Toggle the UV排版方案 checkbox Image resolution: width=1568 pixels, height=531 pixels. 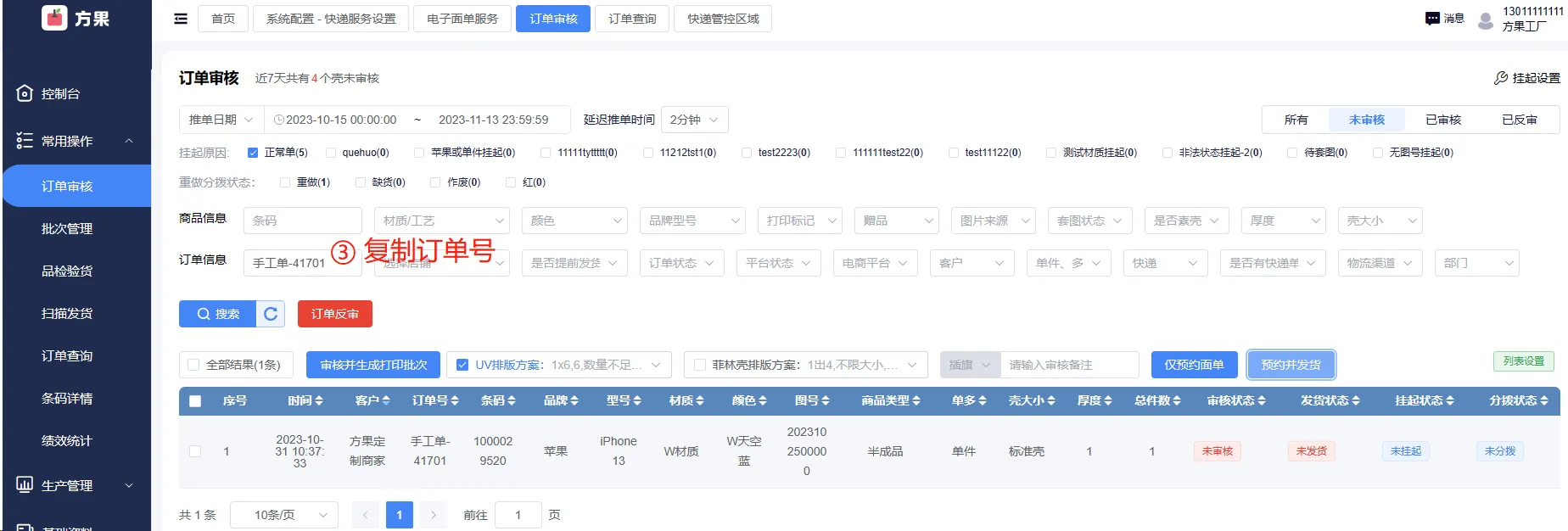click(462, 365)
